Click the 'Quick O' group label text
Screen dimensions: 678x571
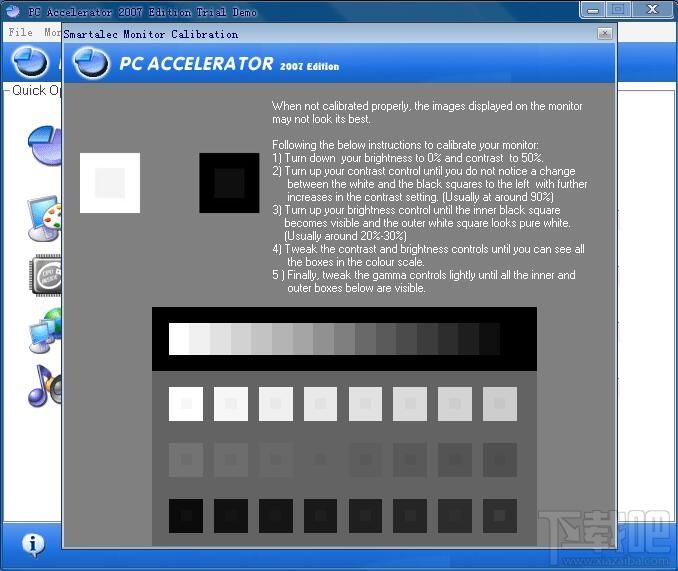(36, 90)
